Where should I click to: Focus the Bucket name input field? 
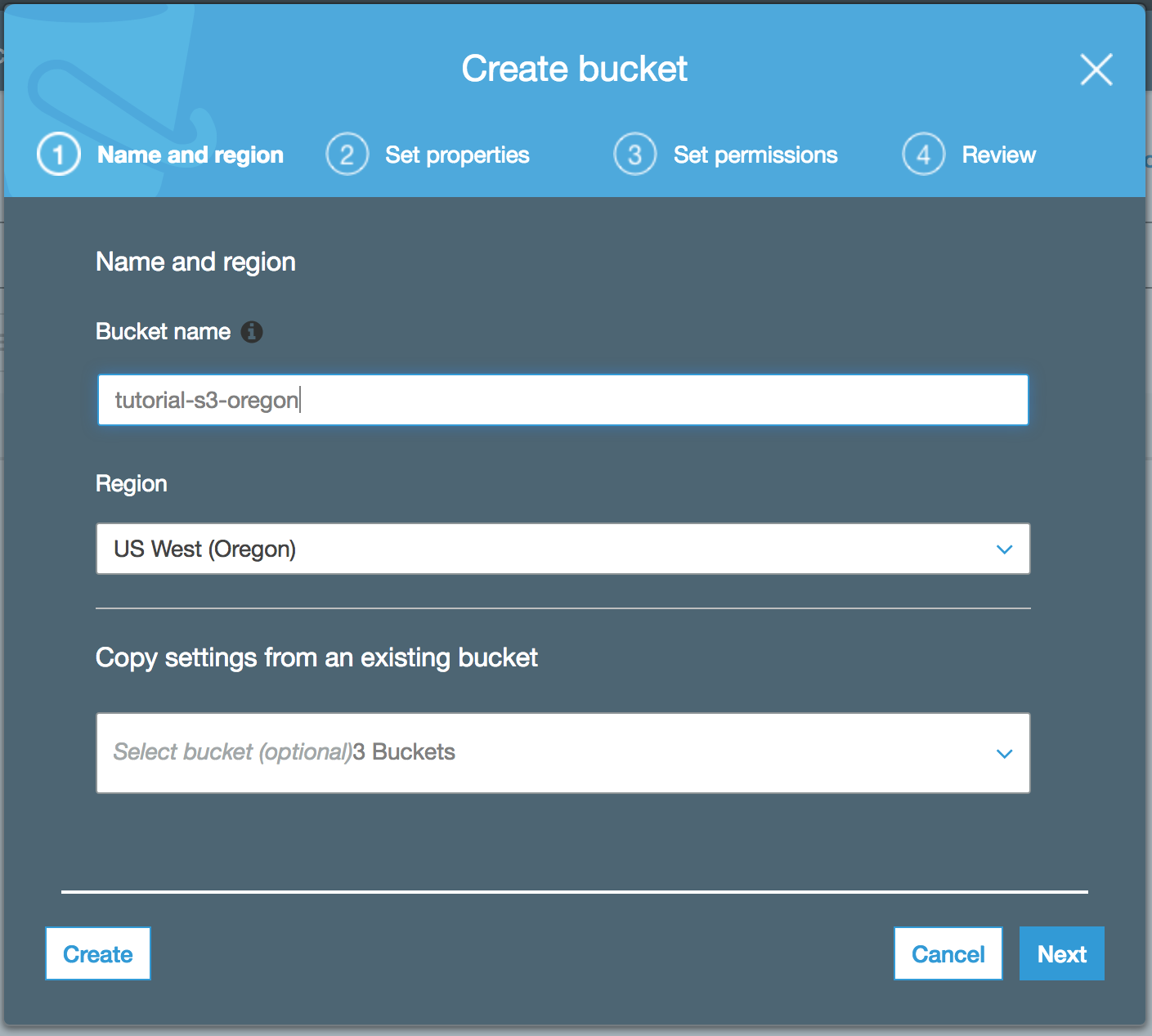point(563,400)
